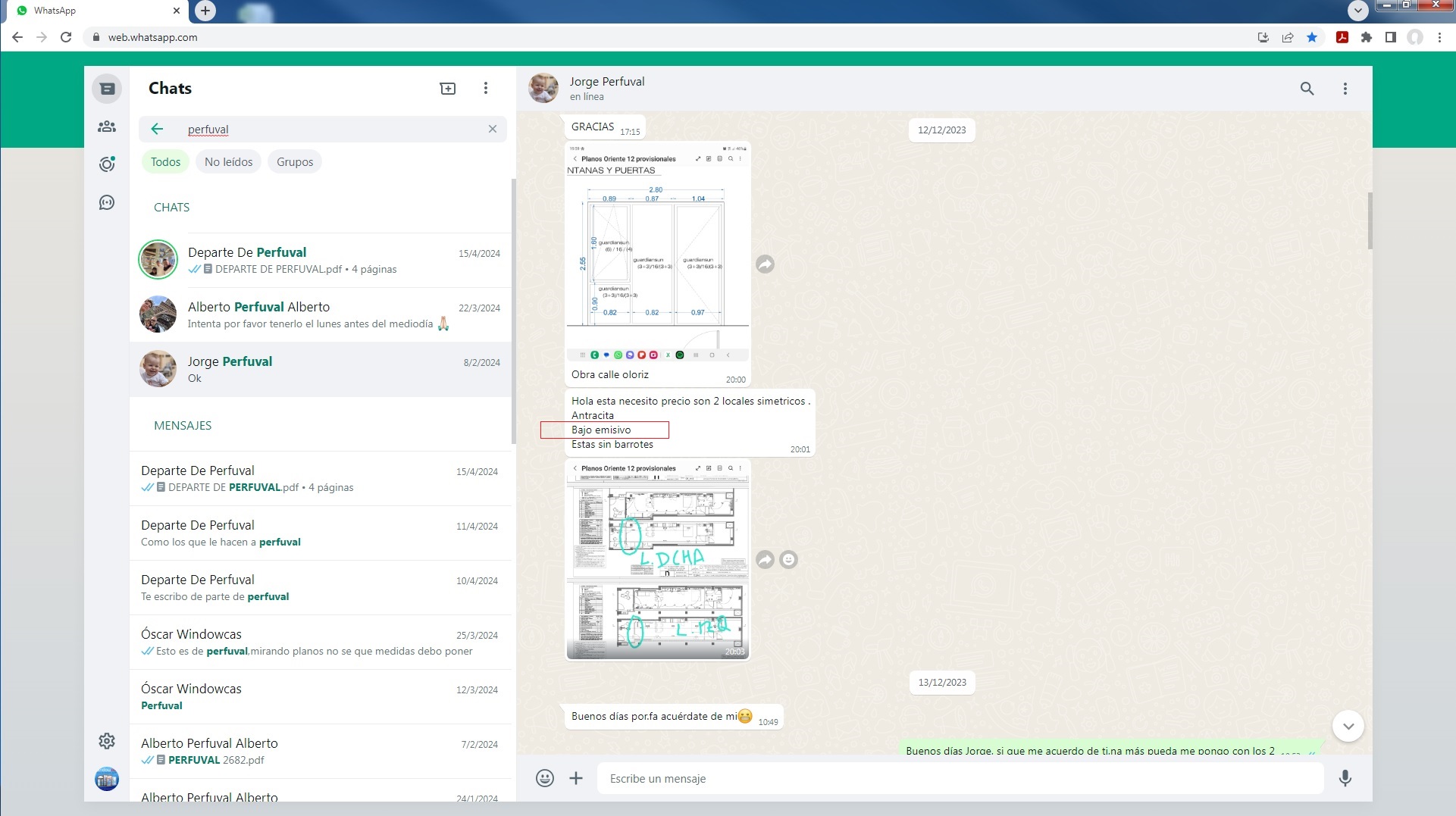
Task: Select the 'Todos' filter
Action: 165,162
